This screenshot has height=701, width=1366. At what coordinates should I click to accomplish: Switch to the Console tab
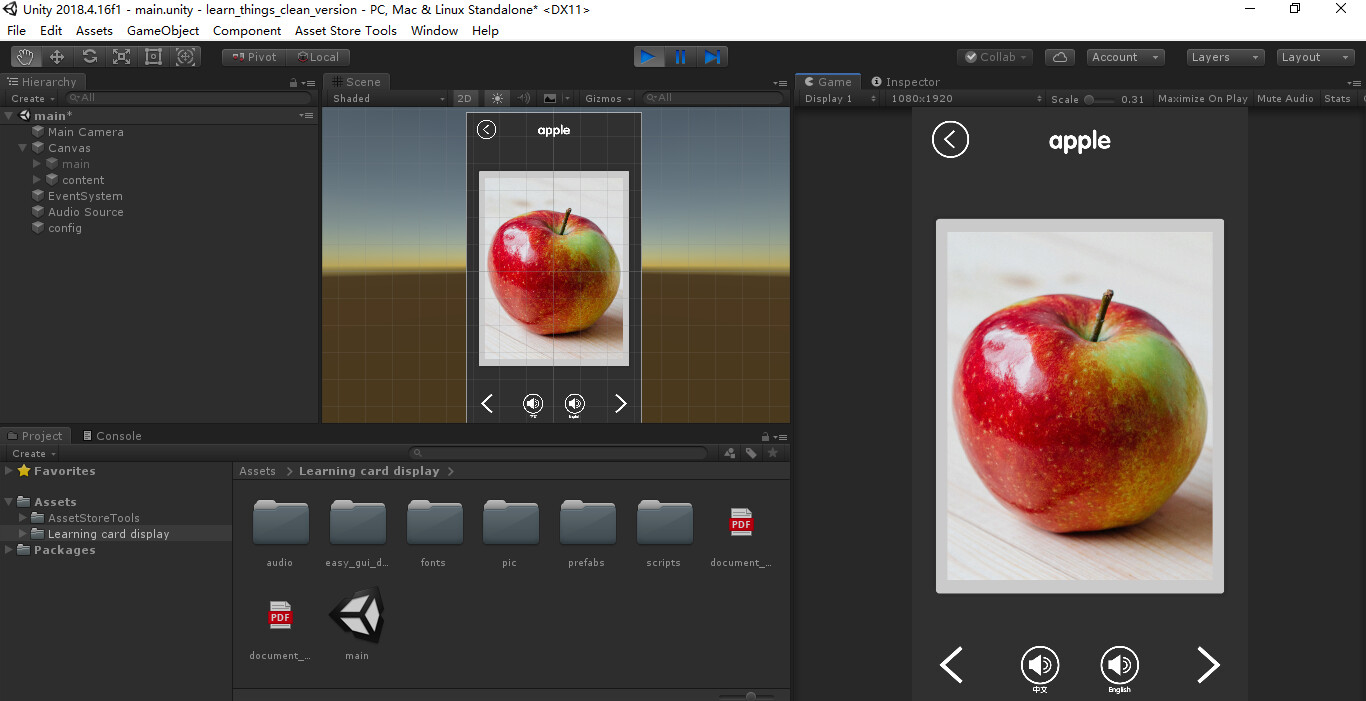(112, 435)
